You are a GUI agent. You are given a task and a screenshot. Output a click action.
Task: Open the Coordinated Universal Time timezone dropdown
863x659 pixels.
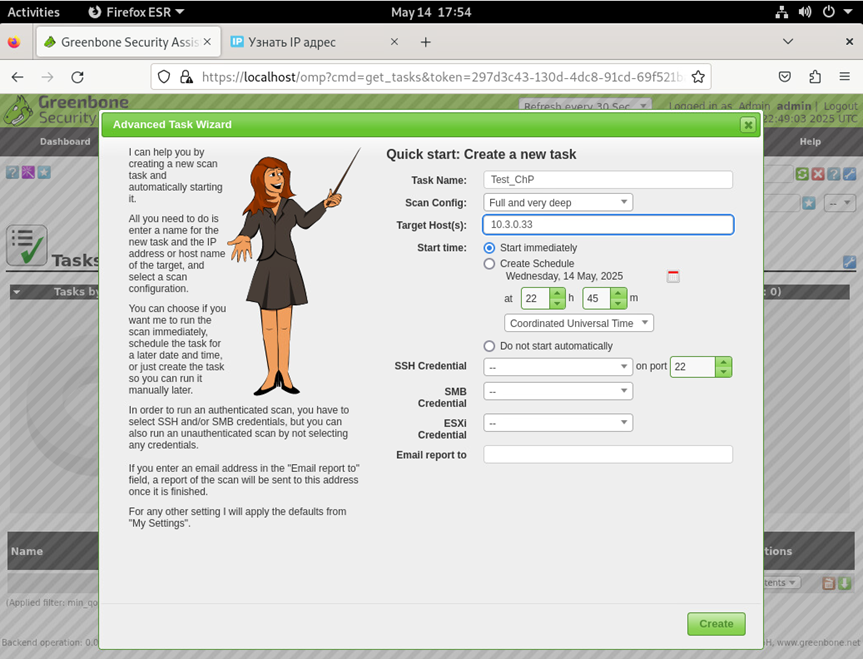(579, 323)
